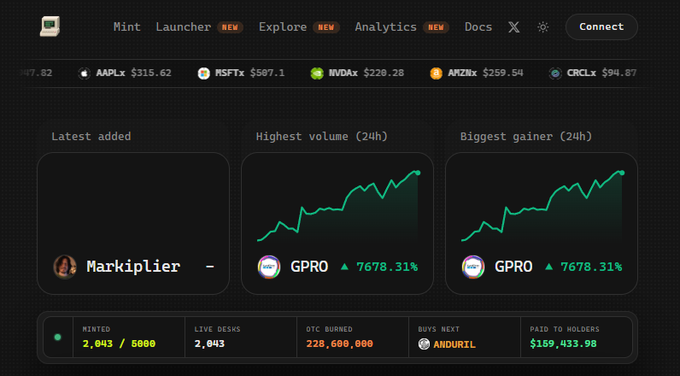This screenshot has height=376, width=680.
Task: Click the Apple logo next to AAPLx
Action: click(x=84, y=73)
